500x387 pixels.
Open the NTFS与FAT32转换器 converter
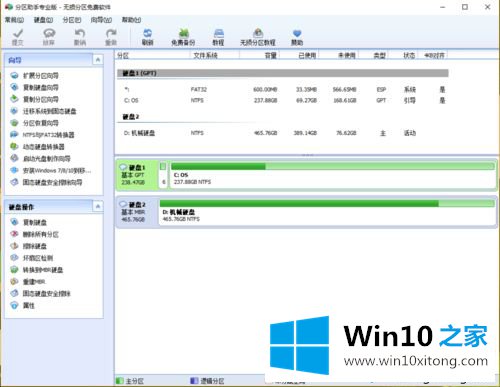(x=42, y=135)
